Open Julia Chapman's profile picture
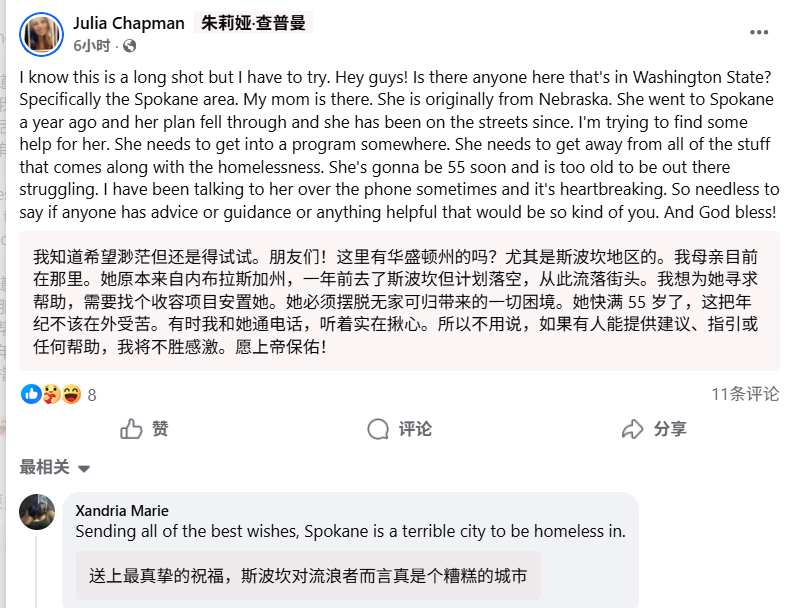The width and height of the screenshot is (788, 608). 42,35
